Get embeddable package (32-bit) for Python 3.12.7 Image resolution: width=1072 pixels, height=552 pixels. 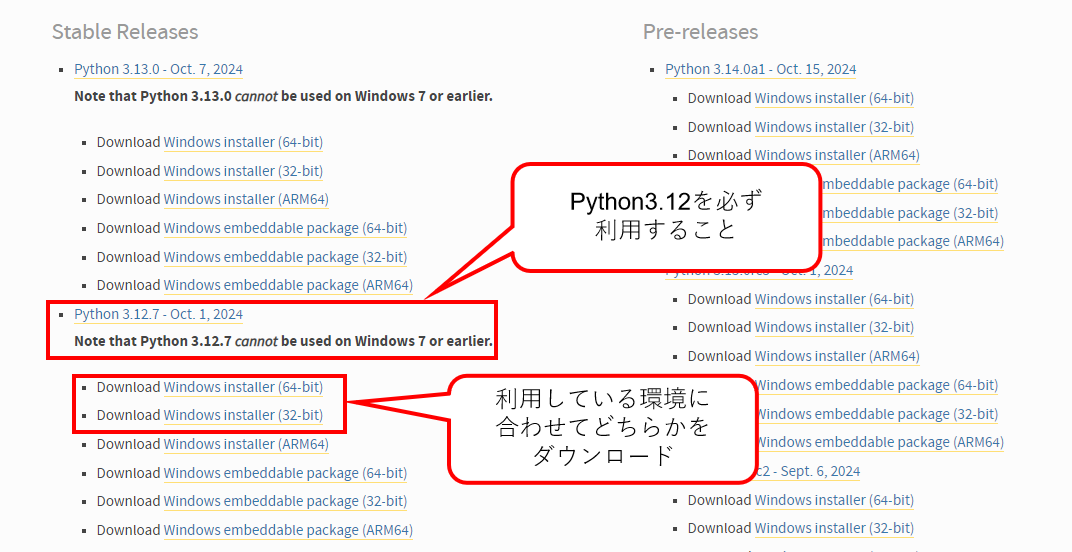[x=285, y=501]
